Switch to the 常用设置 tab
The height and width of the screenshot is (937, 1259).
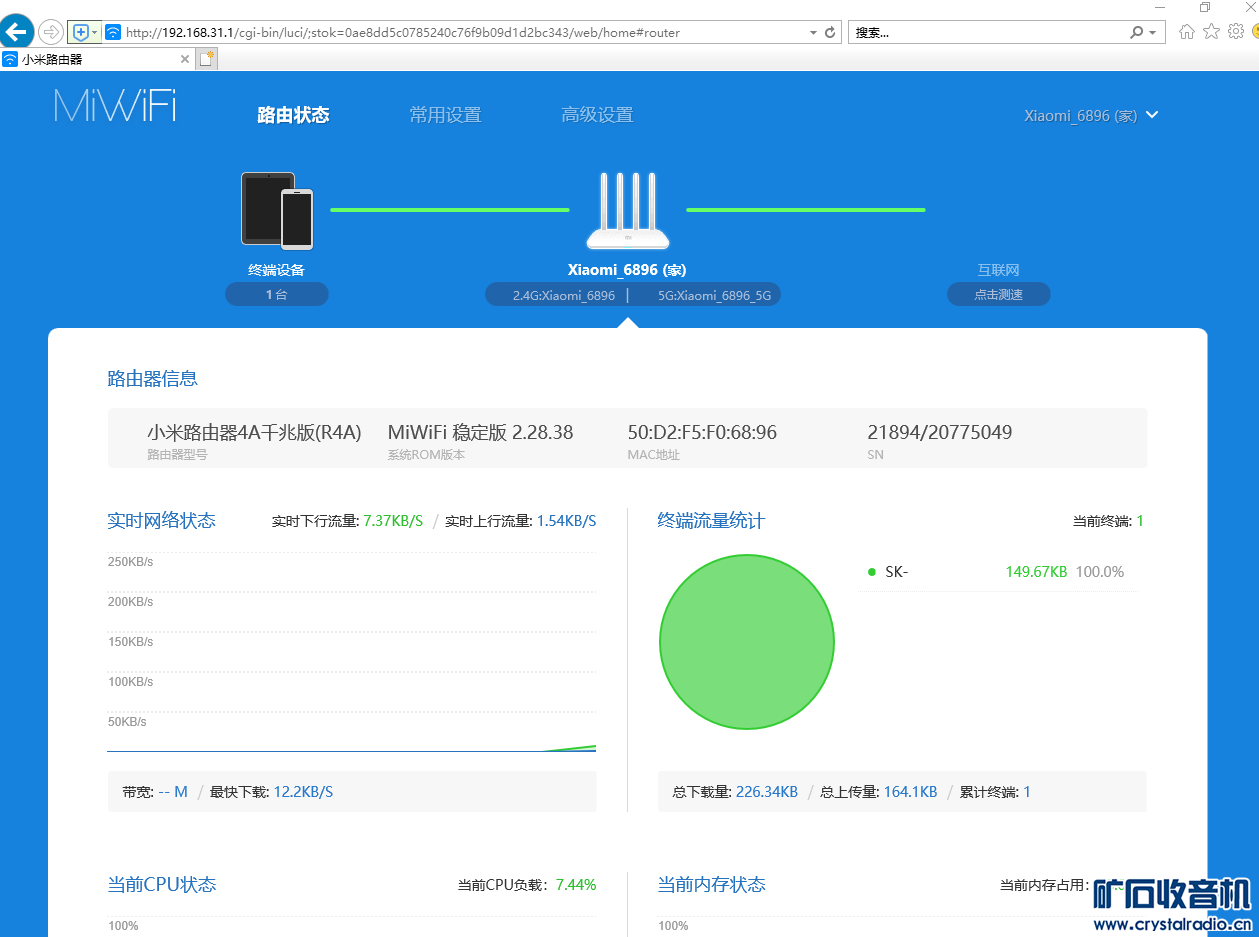point(445,115)
